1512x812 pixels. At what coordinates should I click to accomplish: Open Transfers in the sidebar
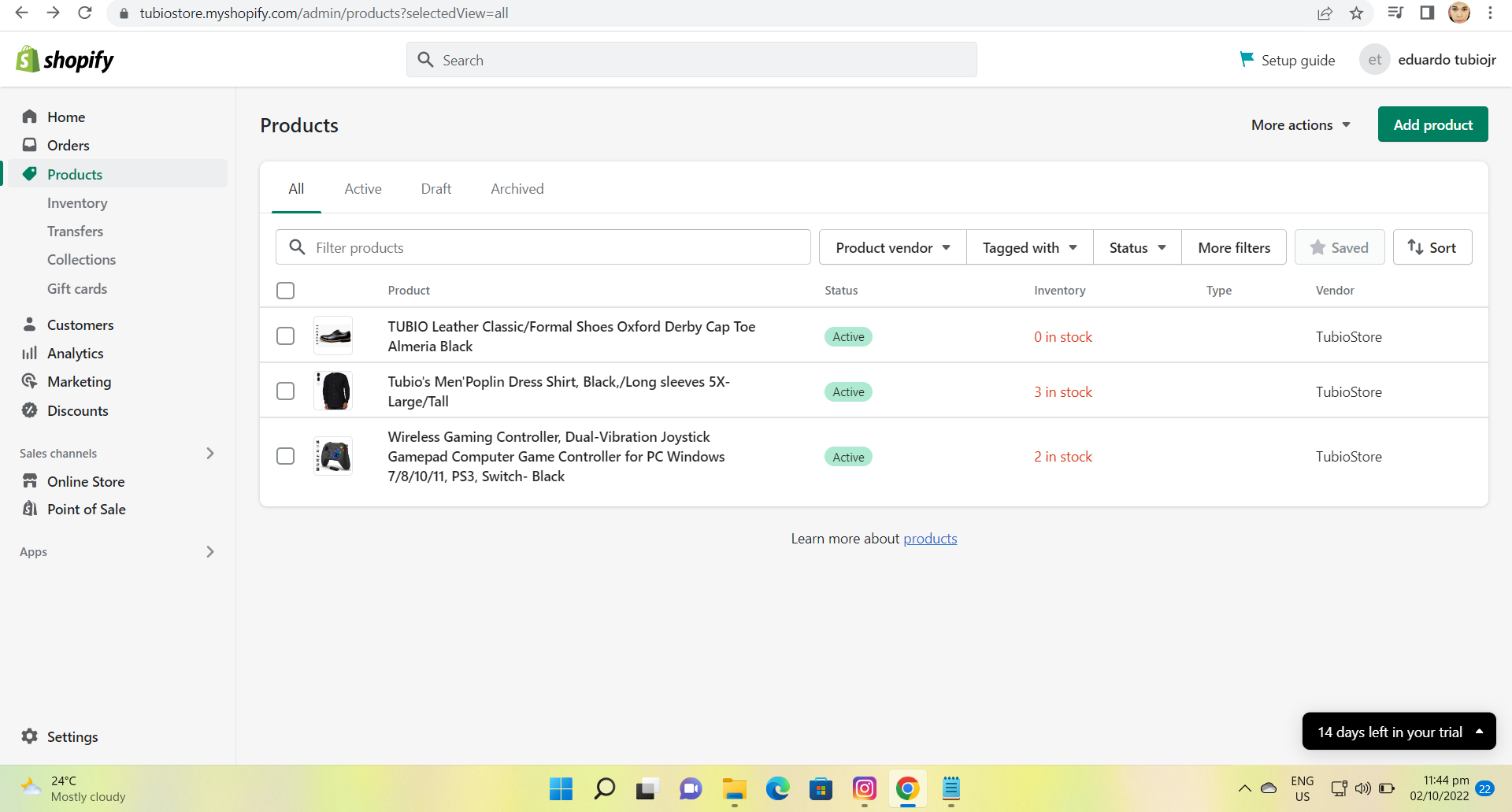pos(75,232)
